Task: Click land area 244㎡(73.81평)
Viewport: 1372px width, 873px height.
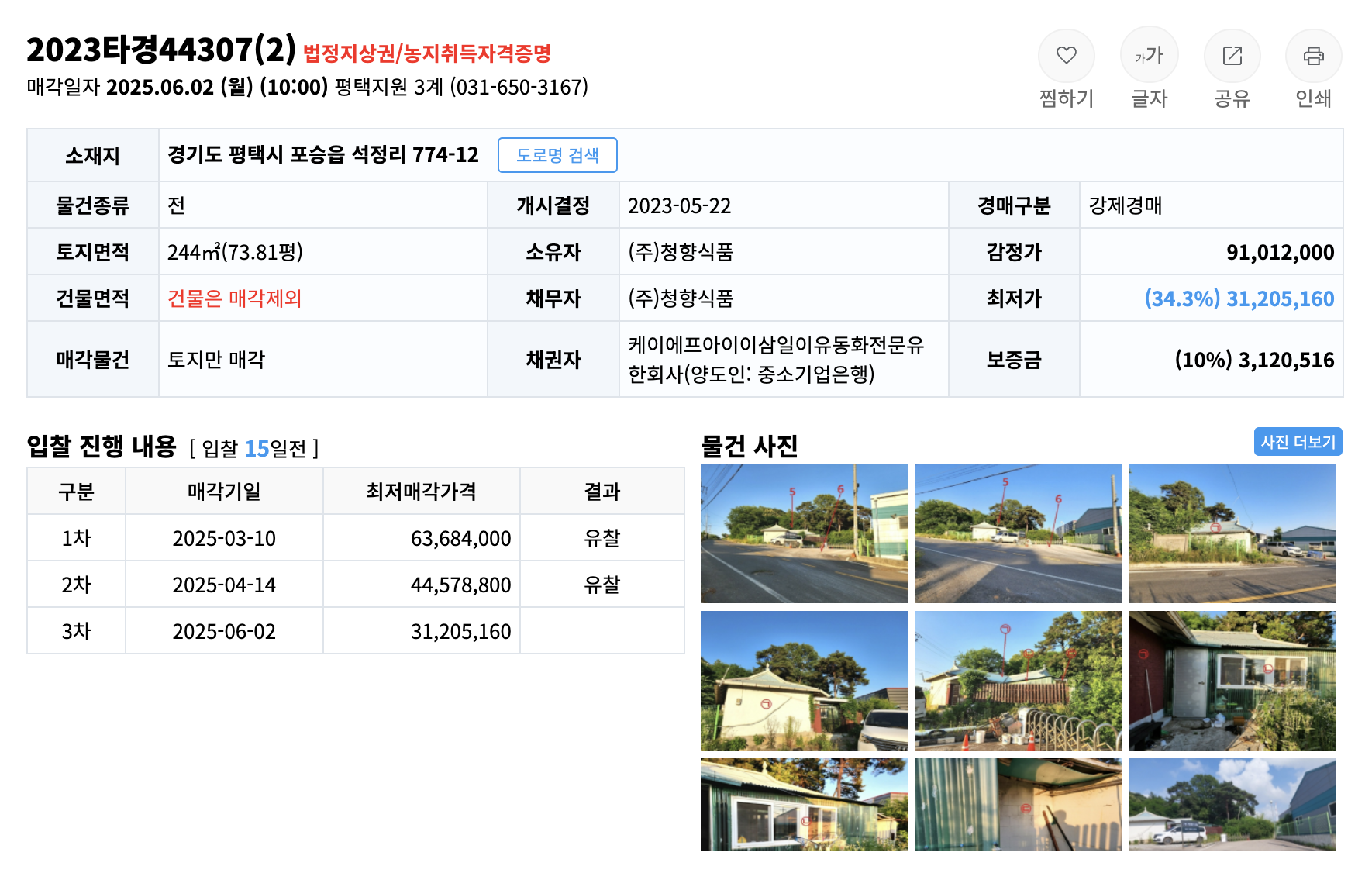Action: [x=235, y=252]
